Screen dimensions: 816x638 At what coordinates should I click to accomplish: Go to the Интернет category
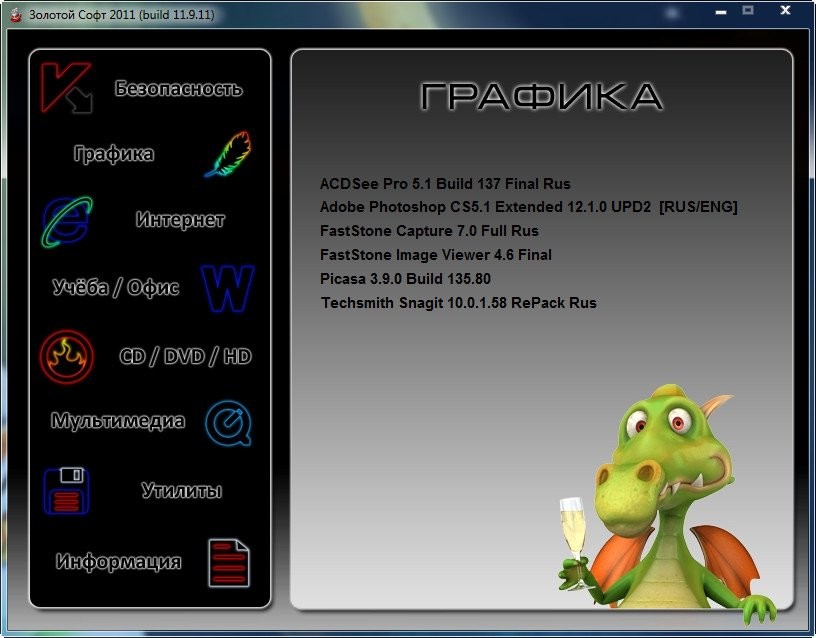point(180,220)
